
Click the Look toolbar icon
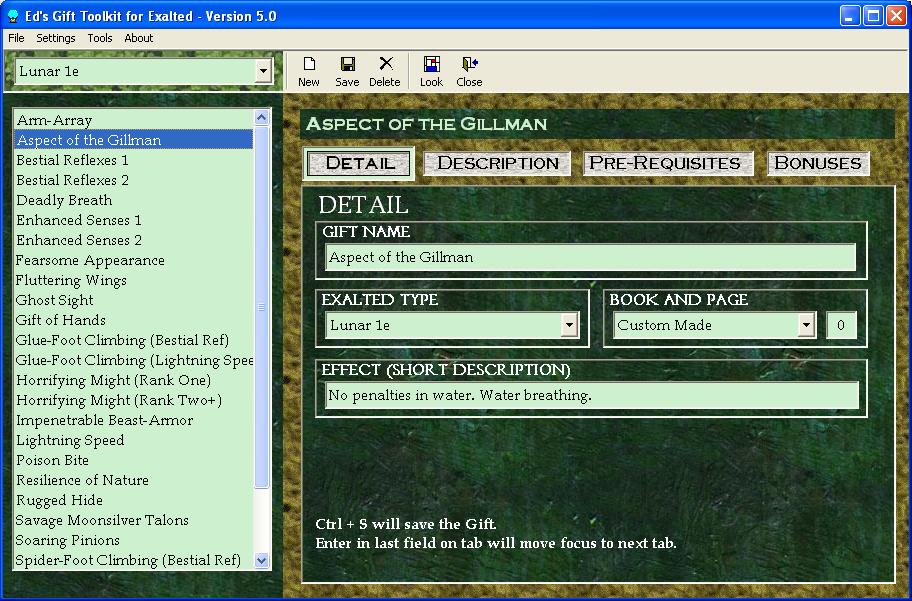[x=431, y=65]
